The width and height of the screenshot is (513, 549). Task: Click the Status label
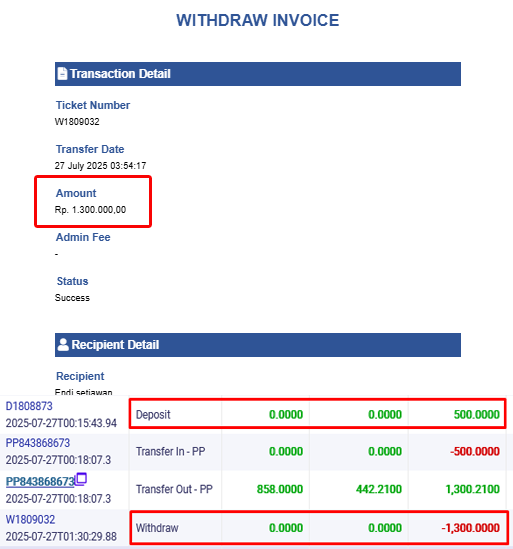[x=72, y=281]
